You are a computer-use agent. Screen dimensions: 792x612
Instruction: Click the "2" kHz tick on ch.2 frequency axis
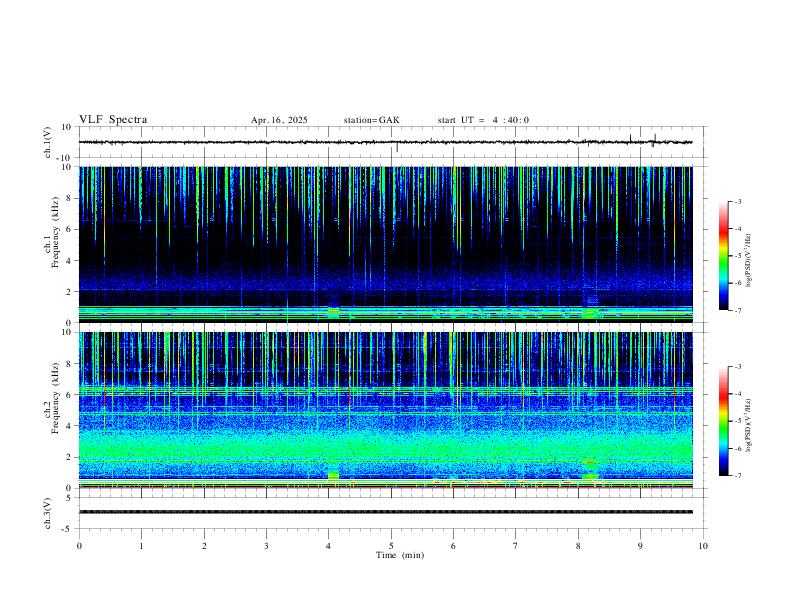[x=69, y=457]
